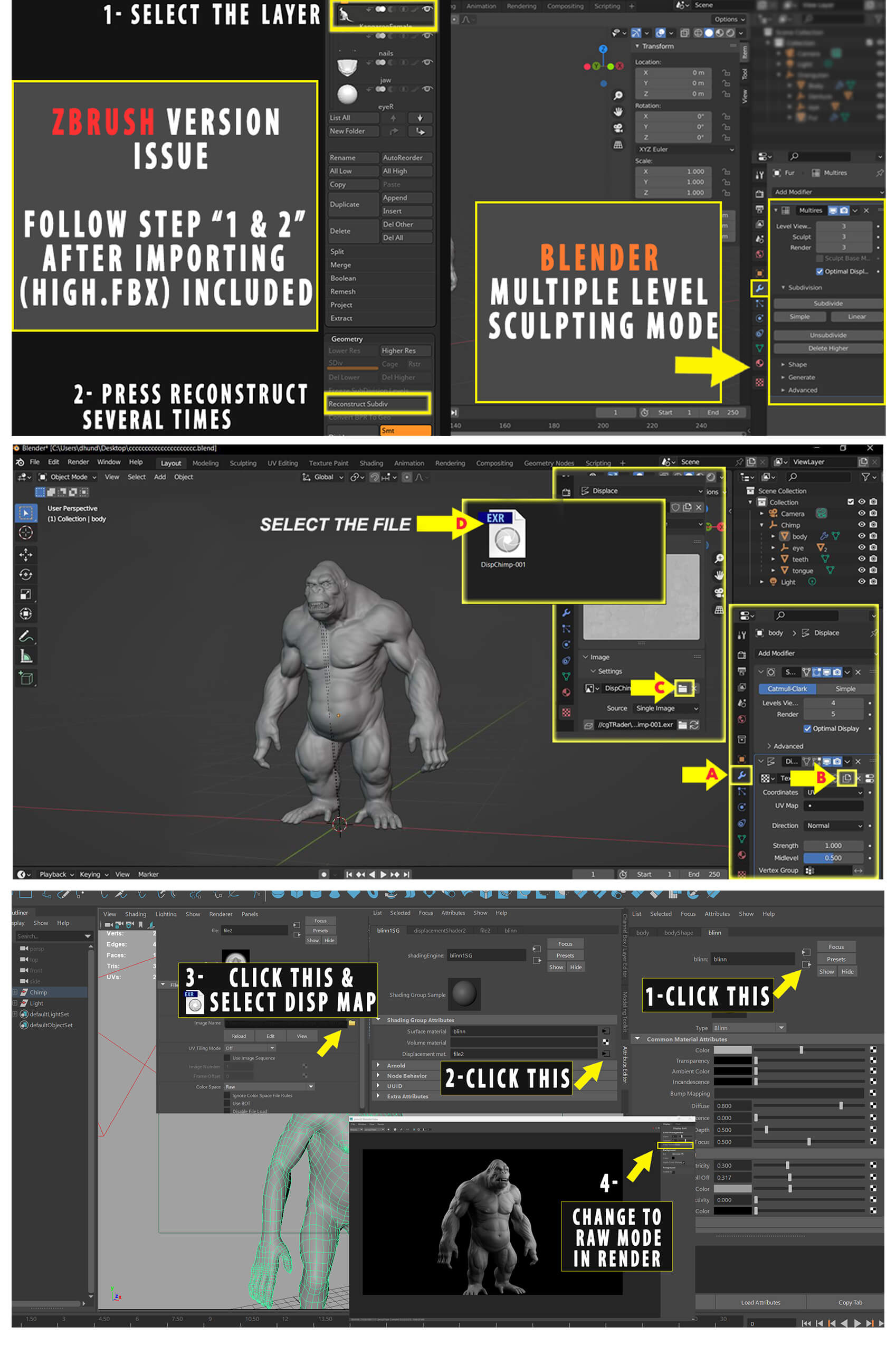
Task: Select Catmull-Clark subdivision type
Action: click(786, 688)
